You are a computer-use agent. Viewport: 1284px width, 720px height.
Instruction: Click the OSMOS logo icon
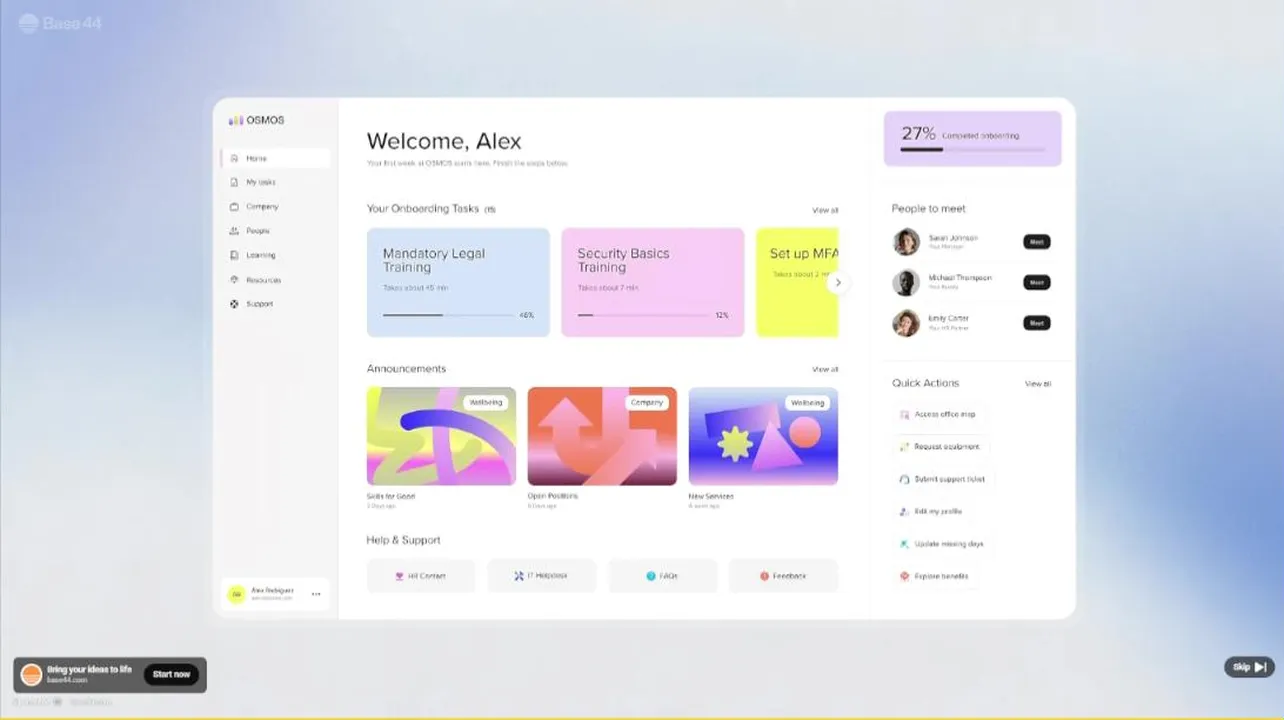tap(235, 120)
